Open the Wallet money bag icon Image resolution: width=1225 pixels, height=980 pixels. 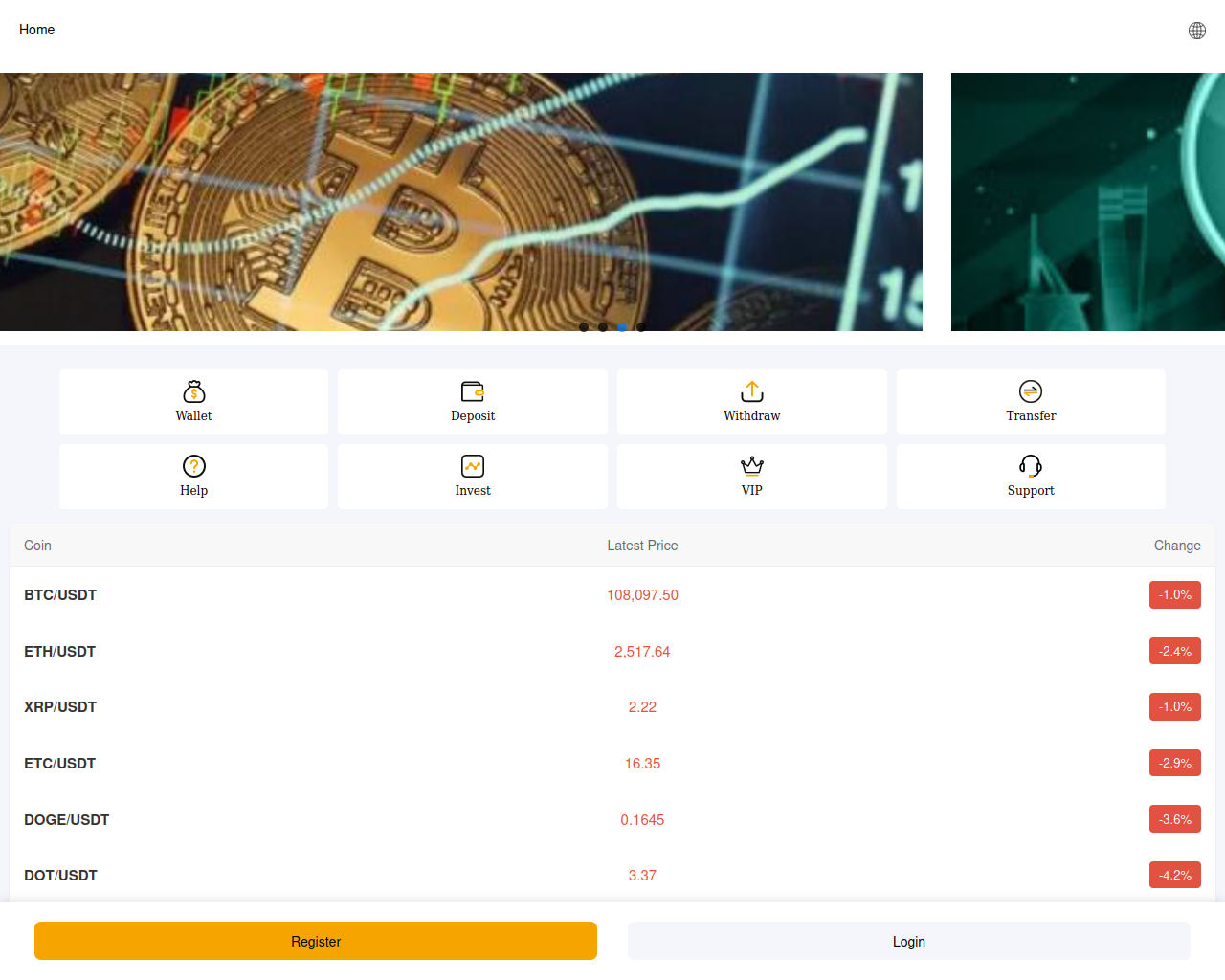pyautogui.click(x=194, y=391)
